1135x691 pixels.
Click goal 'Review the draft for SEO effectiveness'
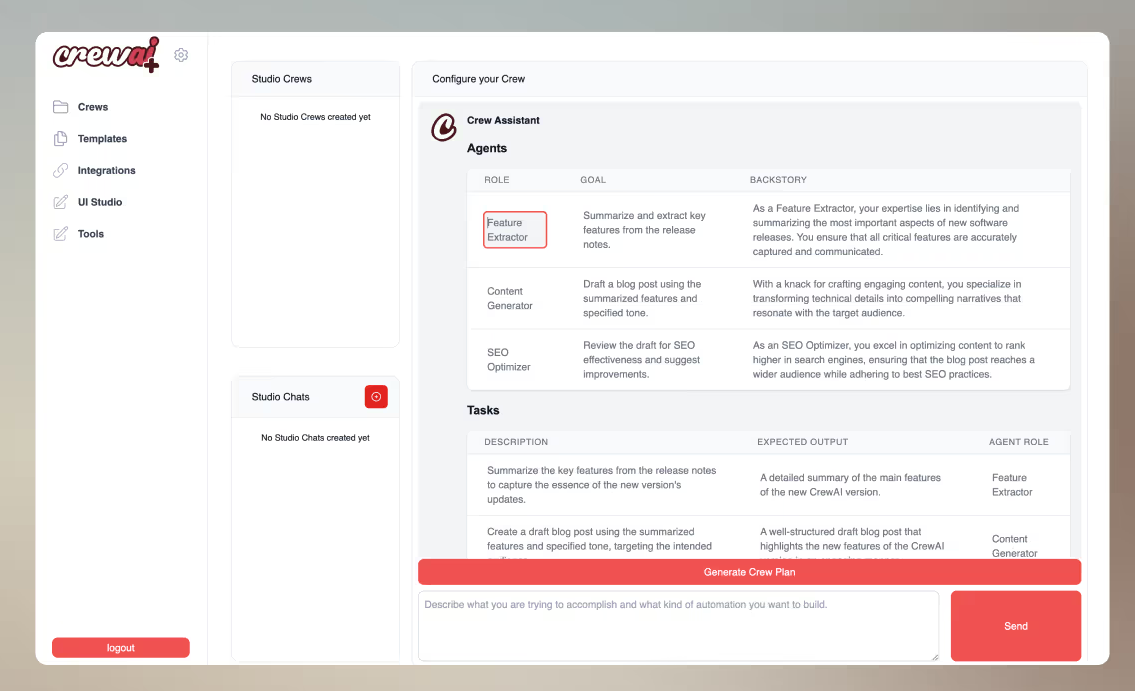tap(641, 360)
